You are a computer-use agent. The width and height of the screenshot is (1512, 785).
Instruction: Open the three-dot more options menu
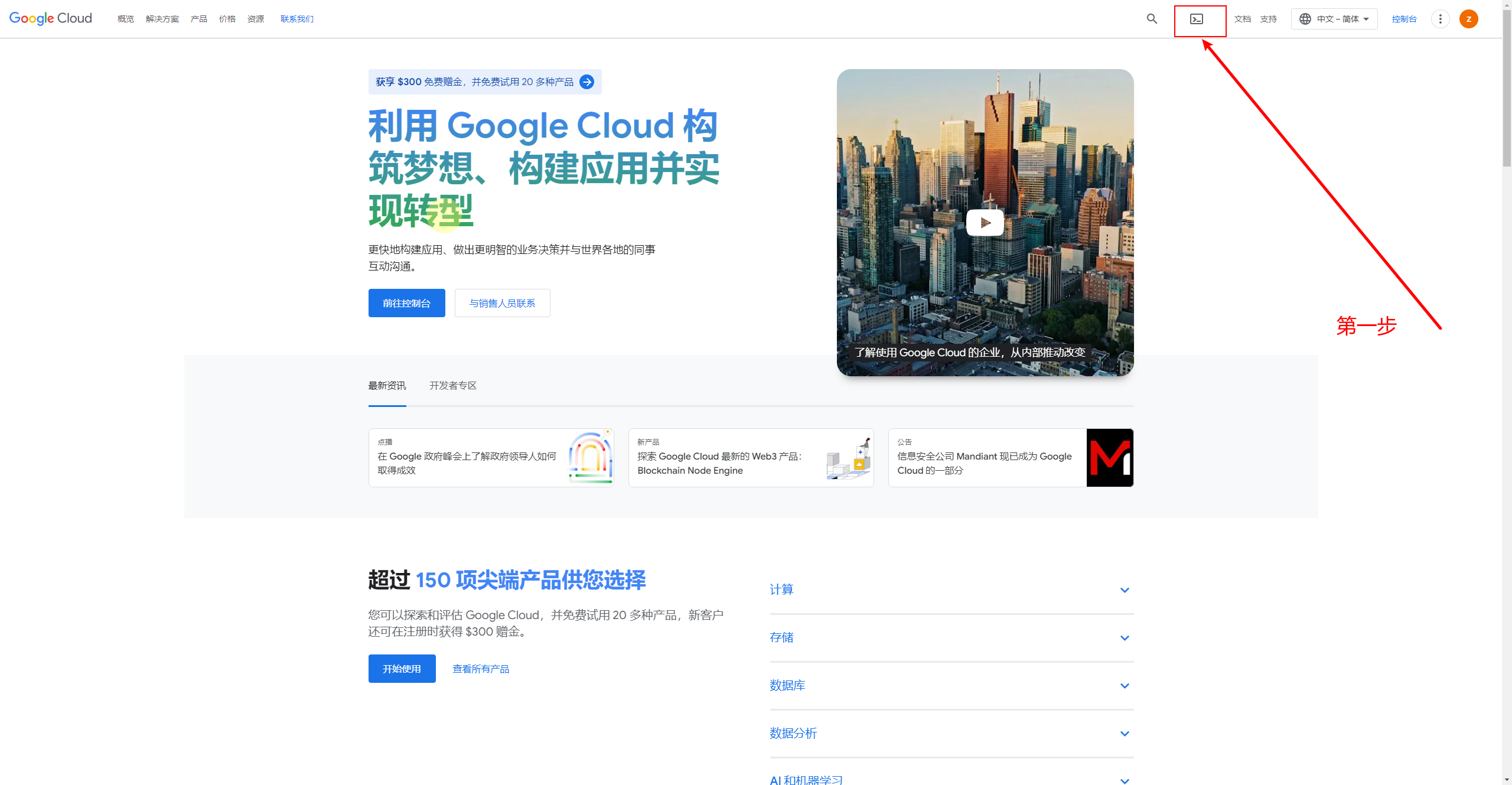point(1441,19)
